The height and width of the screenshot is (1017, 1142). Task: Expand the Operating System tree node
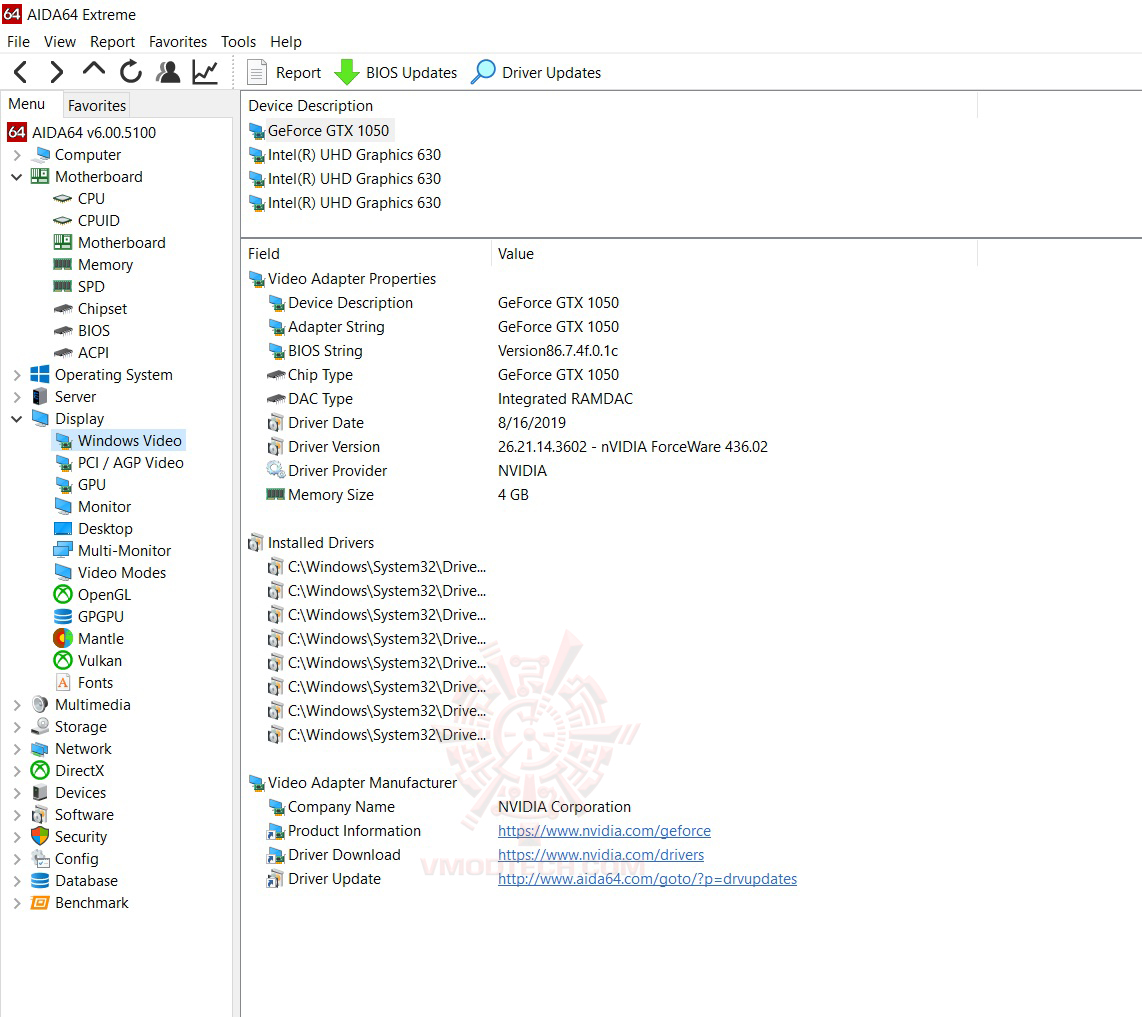pyautogui.click(x=17, y=374)
